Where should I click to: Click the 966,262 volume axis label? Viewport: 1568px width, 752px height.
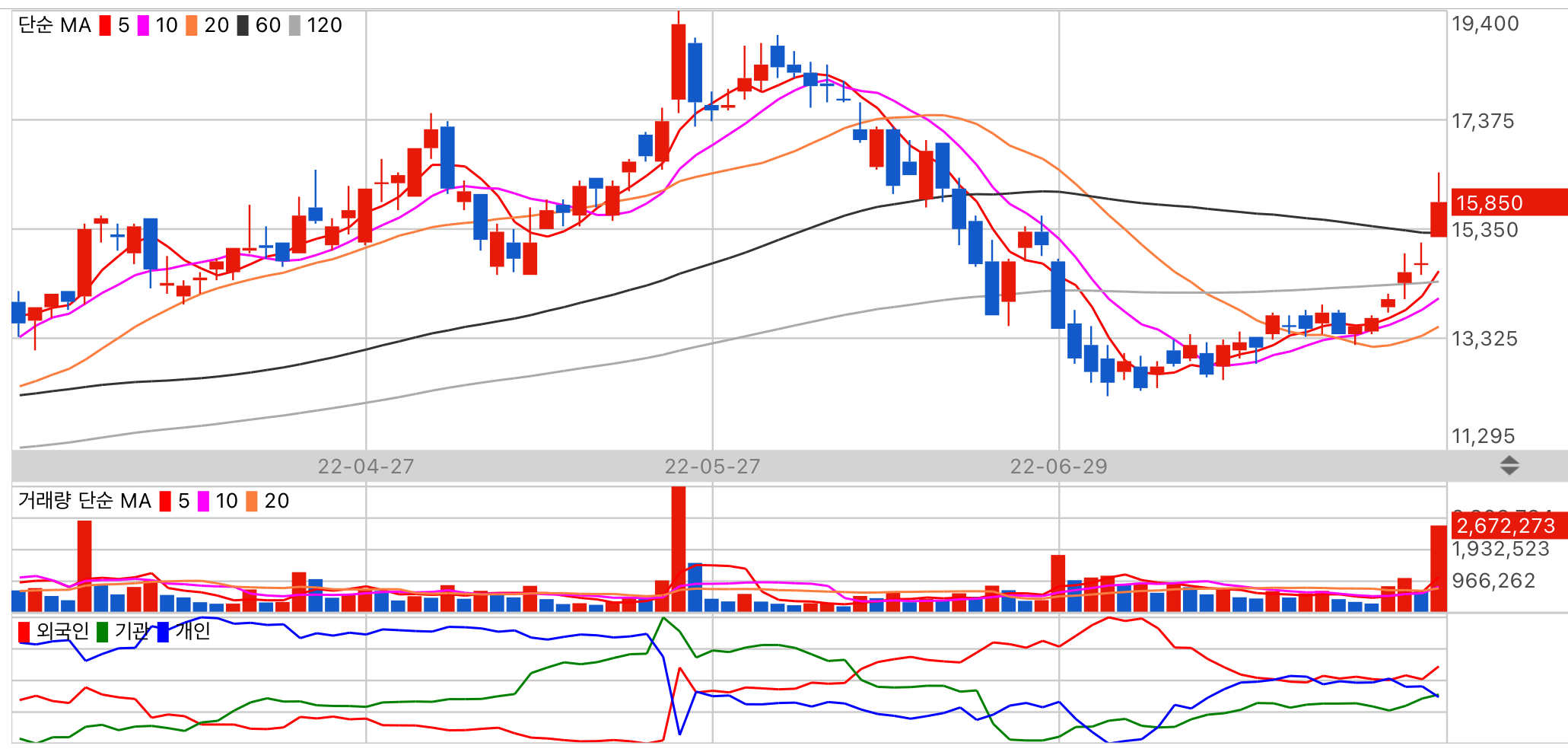click(x=1493, y=582)
